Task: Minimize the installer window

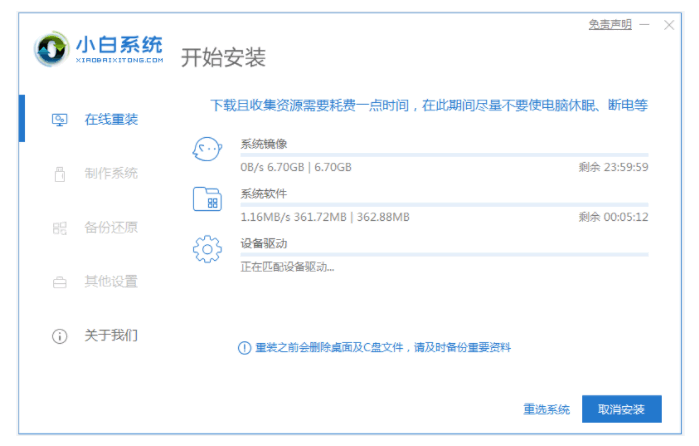Action: pyautogui.click(x=645, y=25)
